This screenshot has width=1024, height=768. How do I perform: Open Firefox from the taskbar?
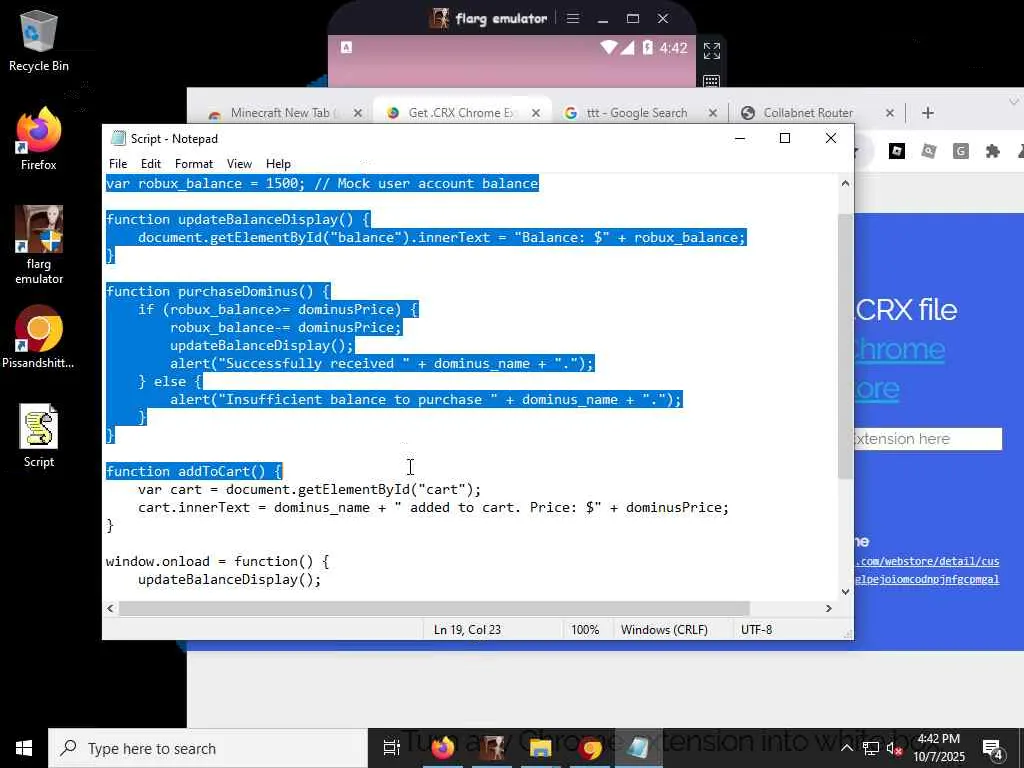click(x=443, y=748)
